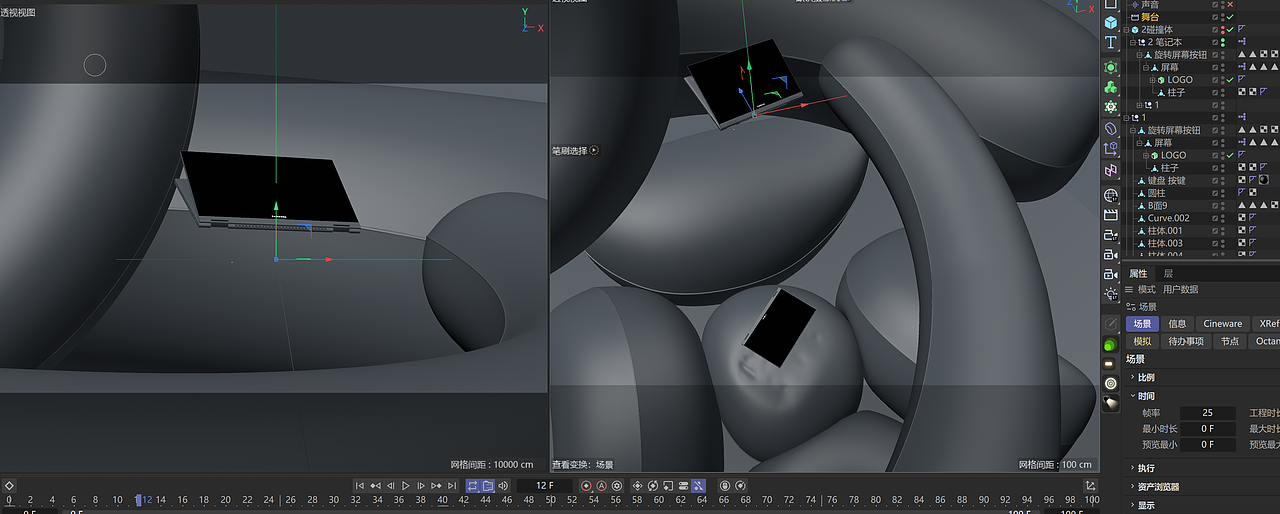Select the 舞台 object in tree
1280x514 pixels.
pos(1151,17)
